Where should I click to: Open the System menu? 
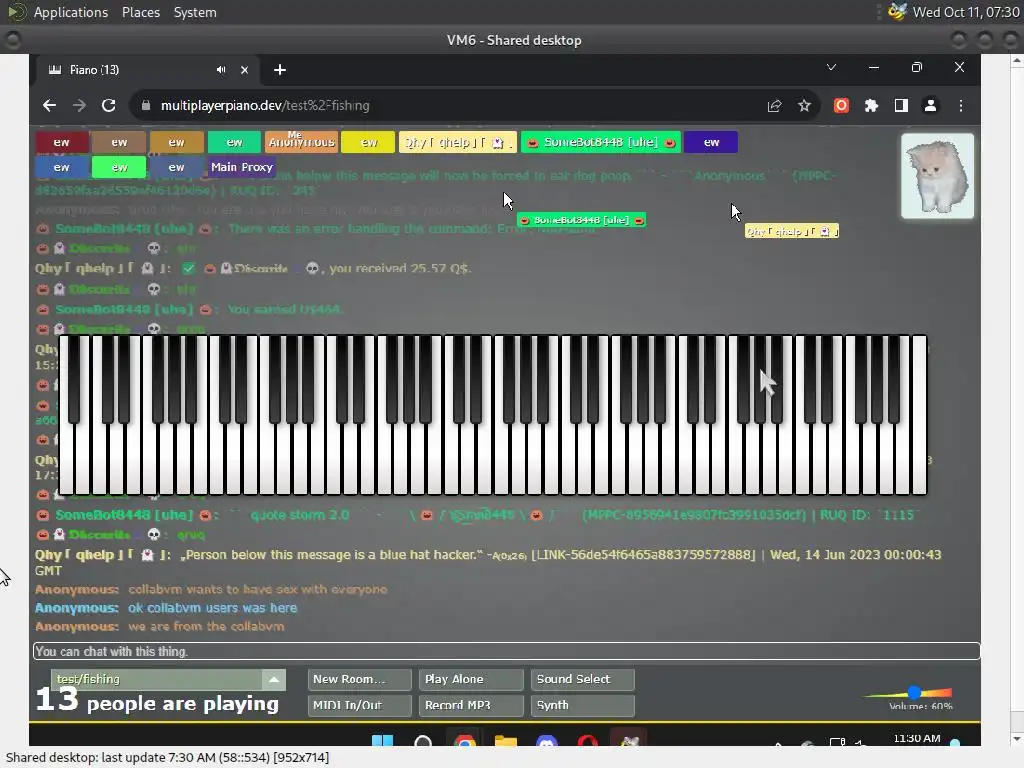pyautogui.click(x=195, y=12)
